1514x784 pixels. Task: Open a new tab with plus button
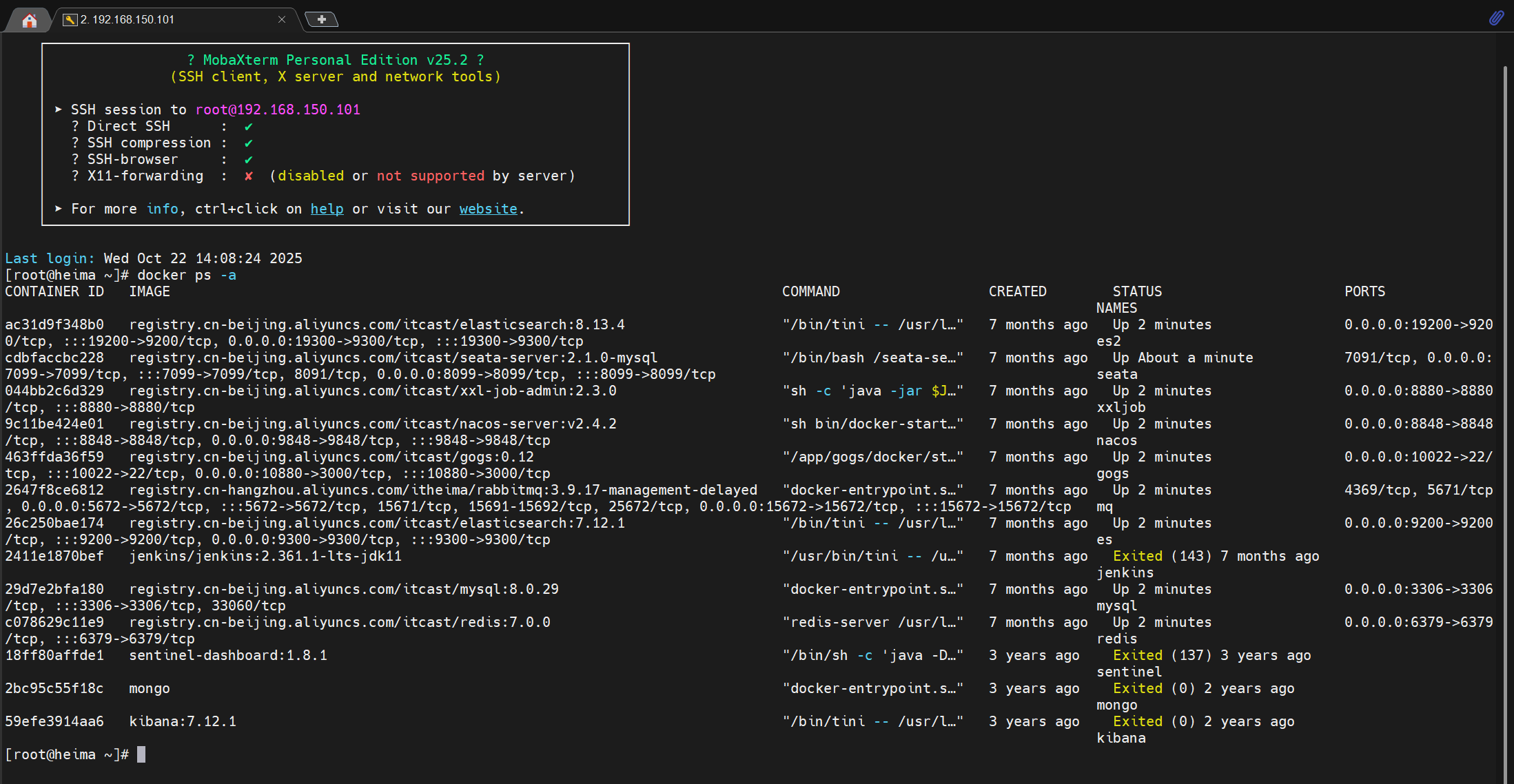pos(321,19)
